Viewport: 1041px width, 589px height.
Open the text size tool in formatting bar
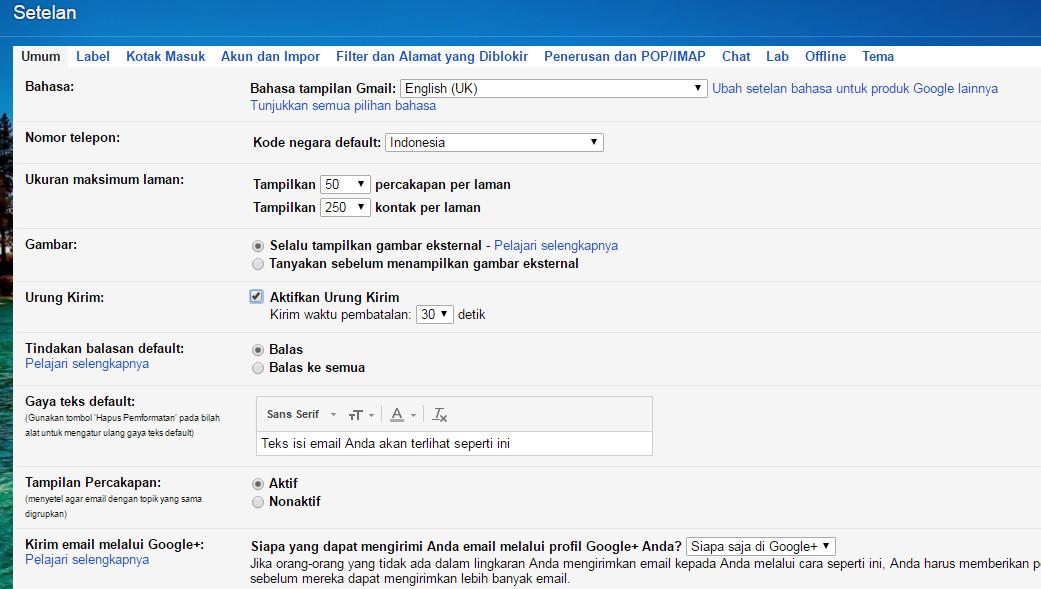(x=360, y=415)
